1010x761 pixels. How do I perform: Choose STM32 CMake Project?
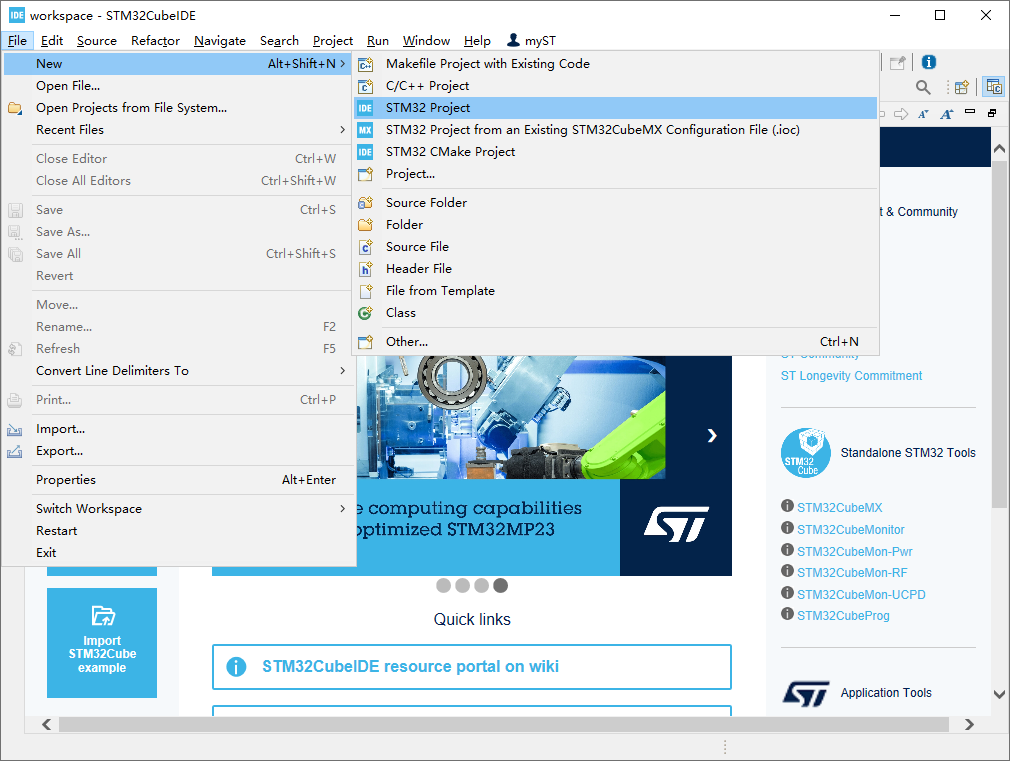pyautogui.click(x=615, y=151)
